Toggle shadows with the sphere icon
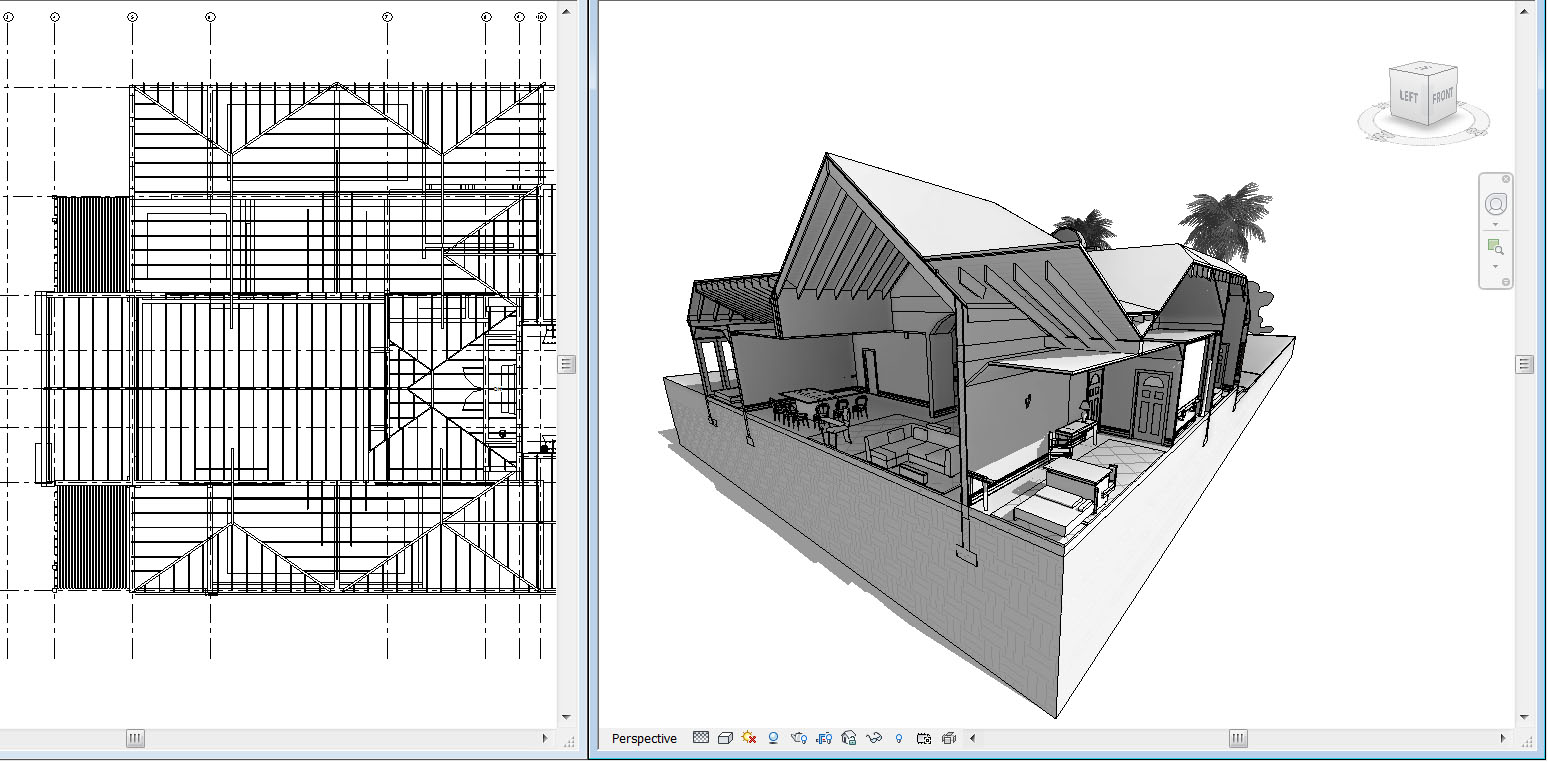Screen dimensions: 1548x762 tap(773, 738)
